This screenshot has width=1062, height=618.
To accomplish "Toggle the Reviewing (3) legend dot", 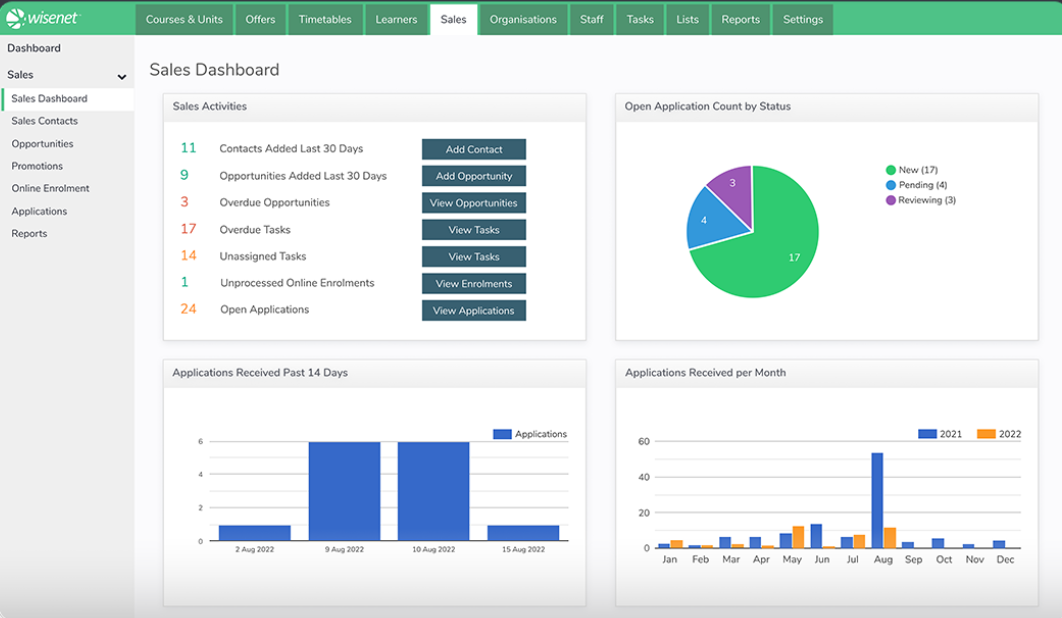I will pyautogui.click(x=891, y=200).
